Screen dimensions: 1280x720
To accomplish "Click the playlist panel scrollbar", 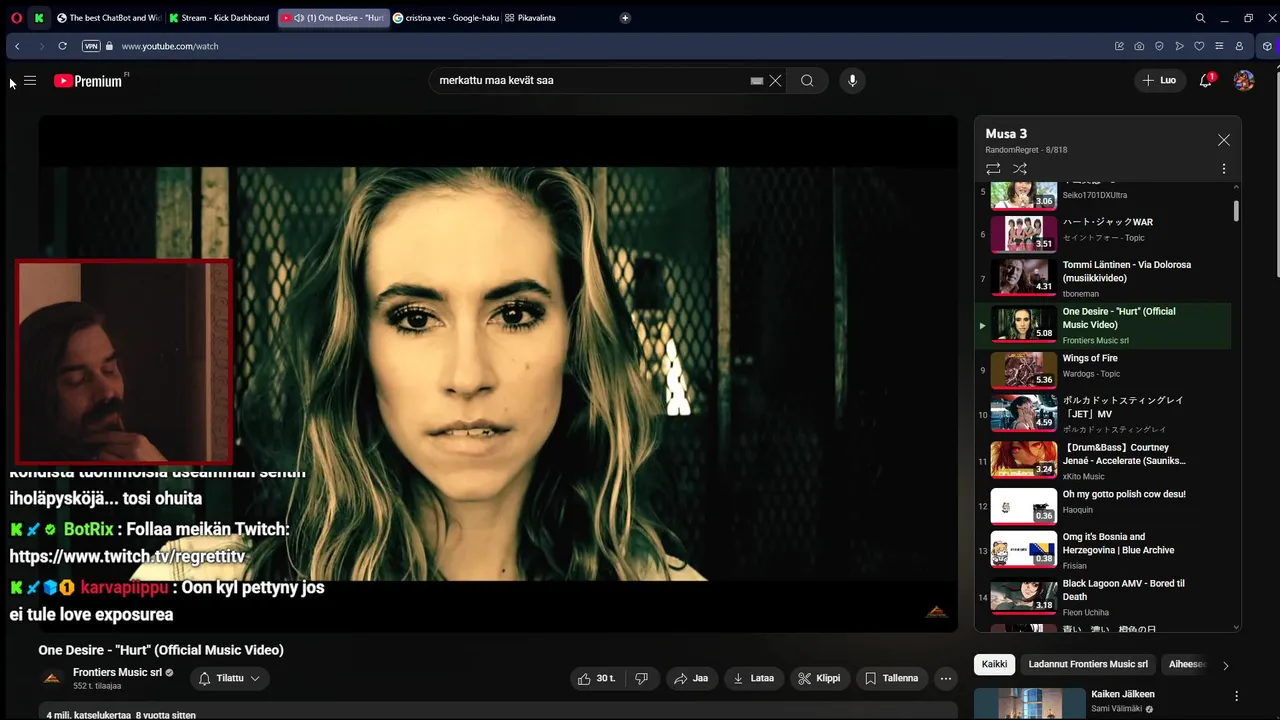I will tap(1237, 211).
